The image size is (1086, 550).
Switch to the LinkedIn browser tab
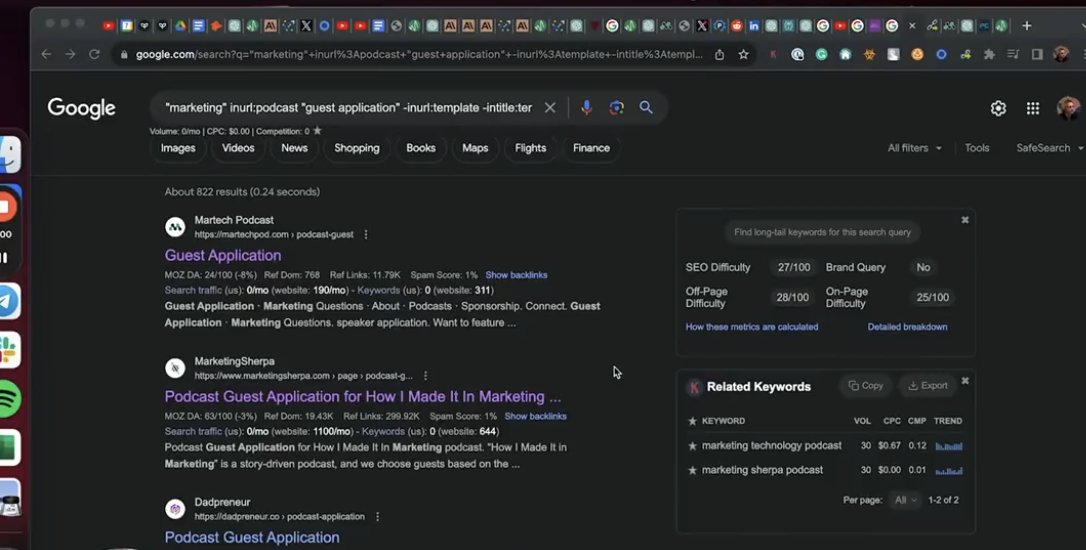coord(754,26)
